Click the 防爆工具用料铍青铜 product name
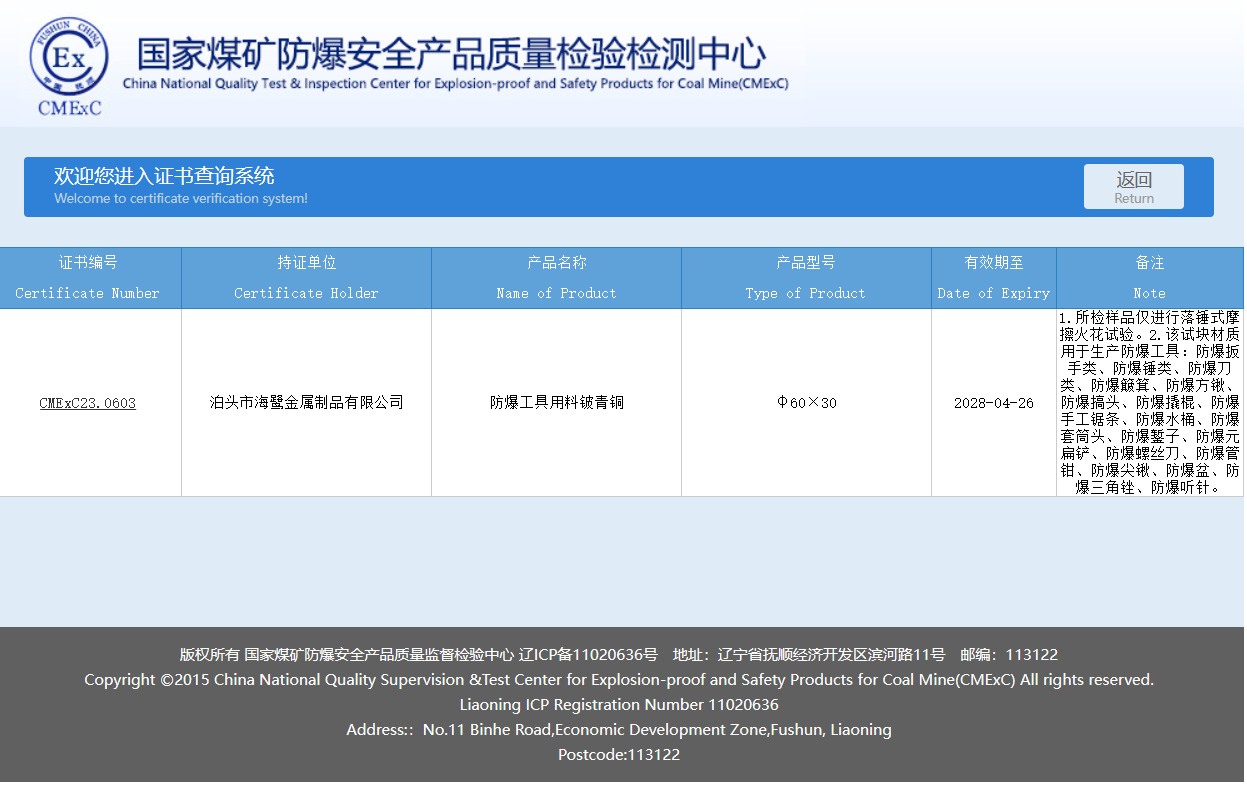 tap(555, 402)
